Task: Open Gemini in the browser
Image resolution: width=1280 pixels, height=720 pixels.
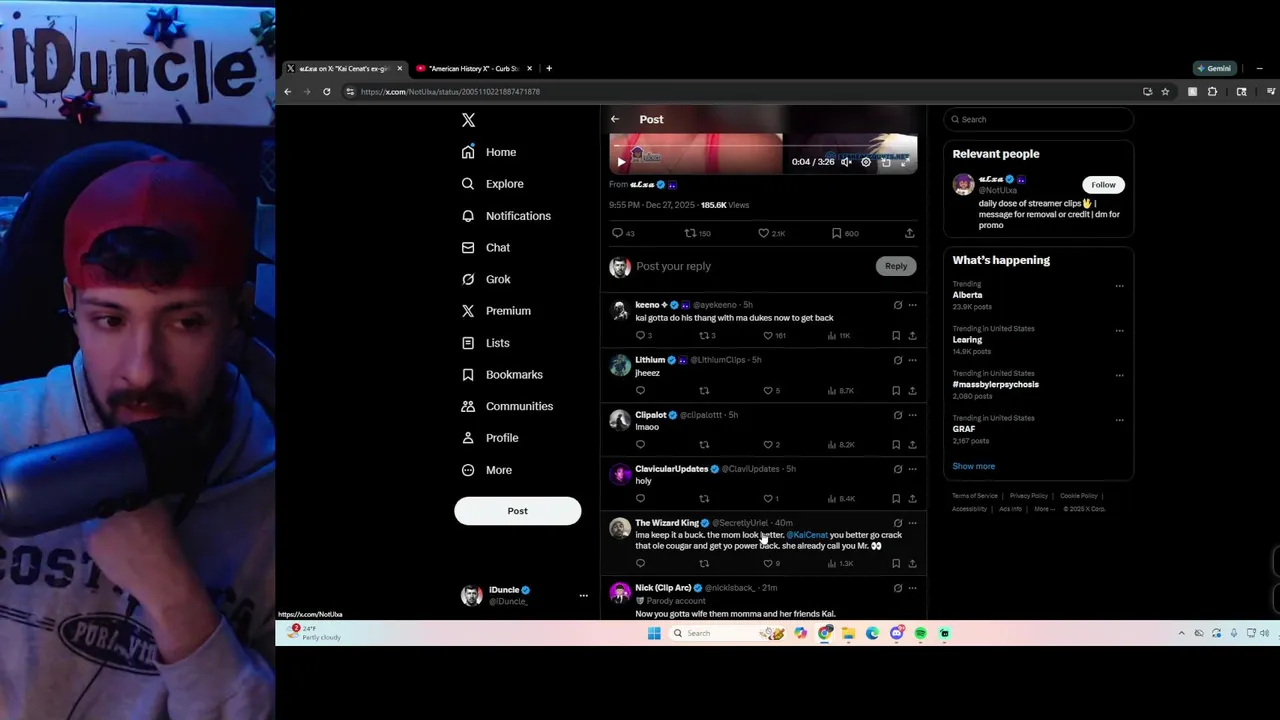Action: tap(1214, 69)
